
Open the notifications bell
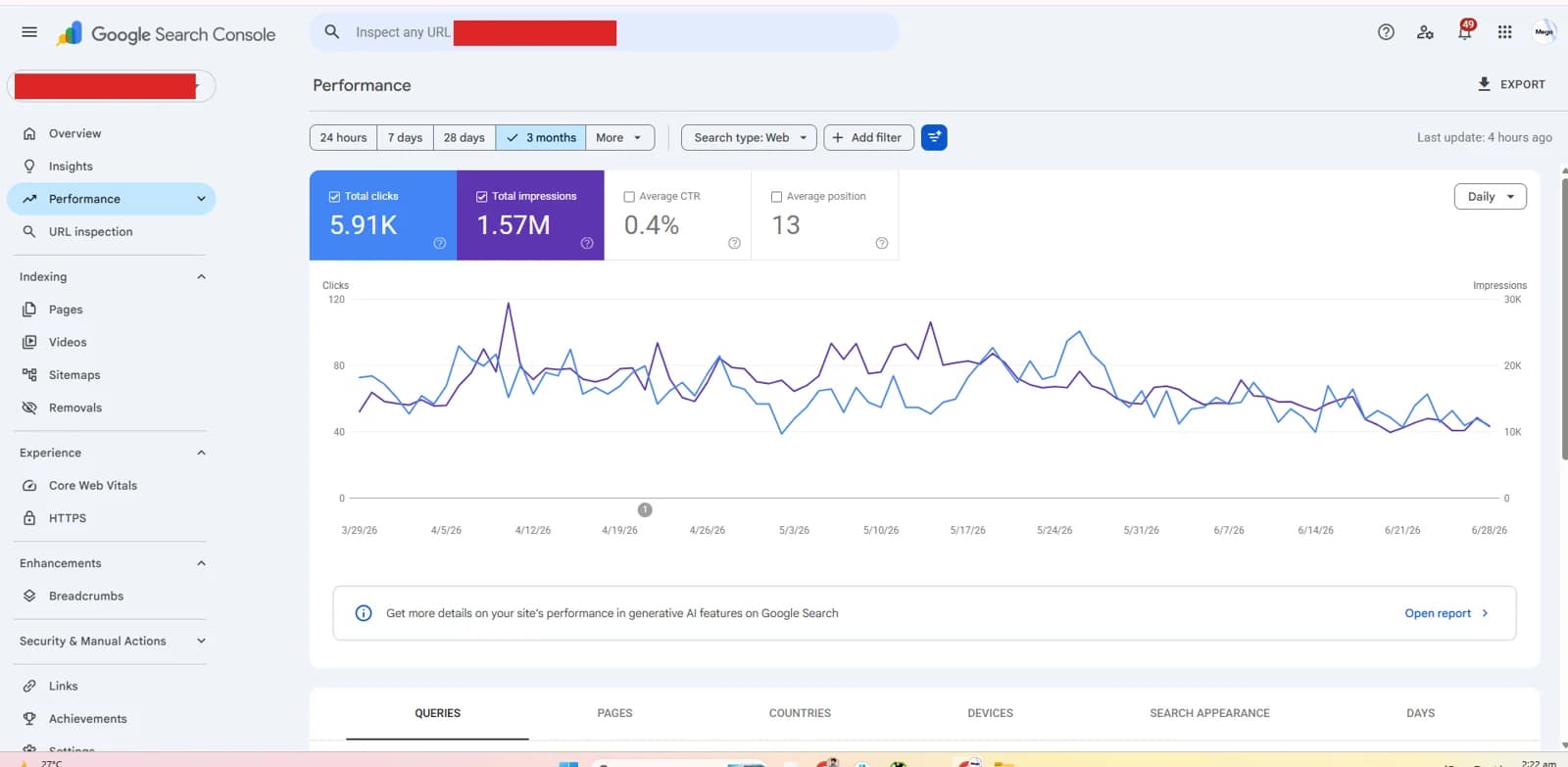[1465, 32]
